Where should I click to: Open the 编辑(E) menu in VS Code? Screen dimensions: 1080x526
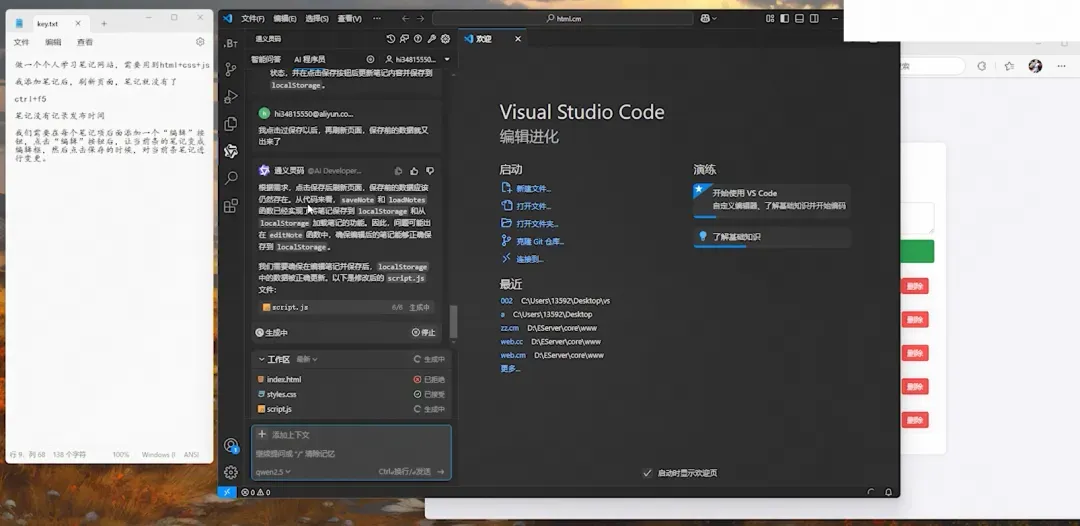coord(284,19)
